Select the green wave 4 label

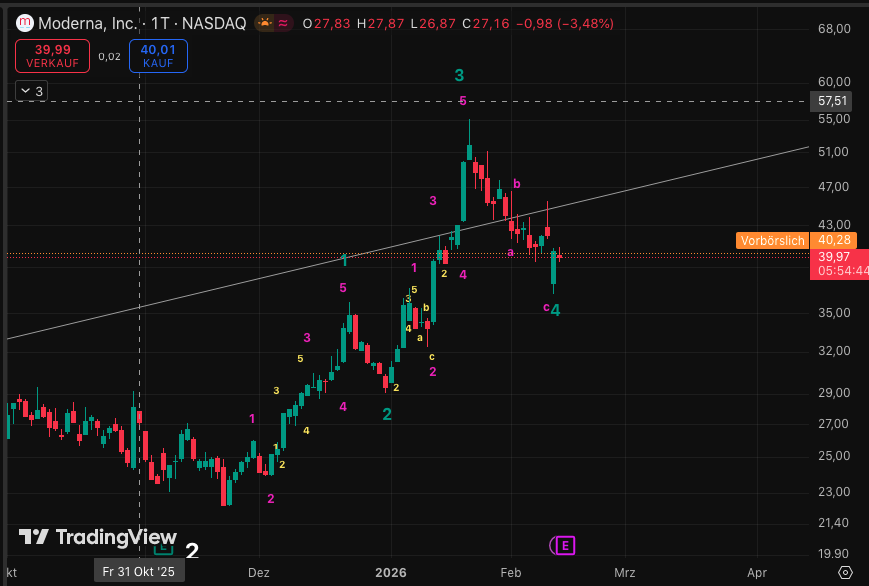(x=555, y=311)
